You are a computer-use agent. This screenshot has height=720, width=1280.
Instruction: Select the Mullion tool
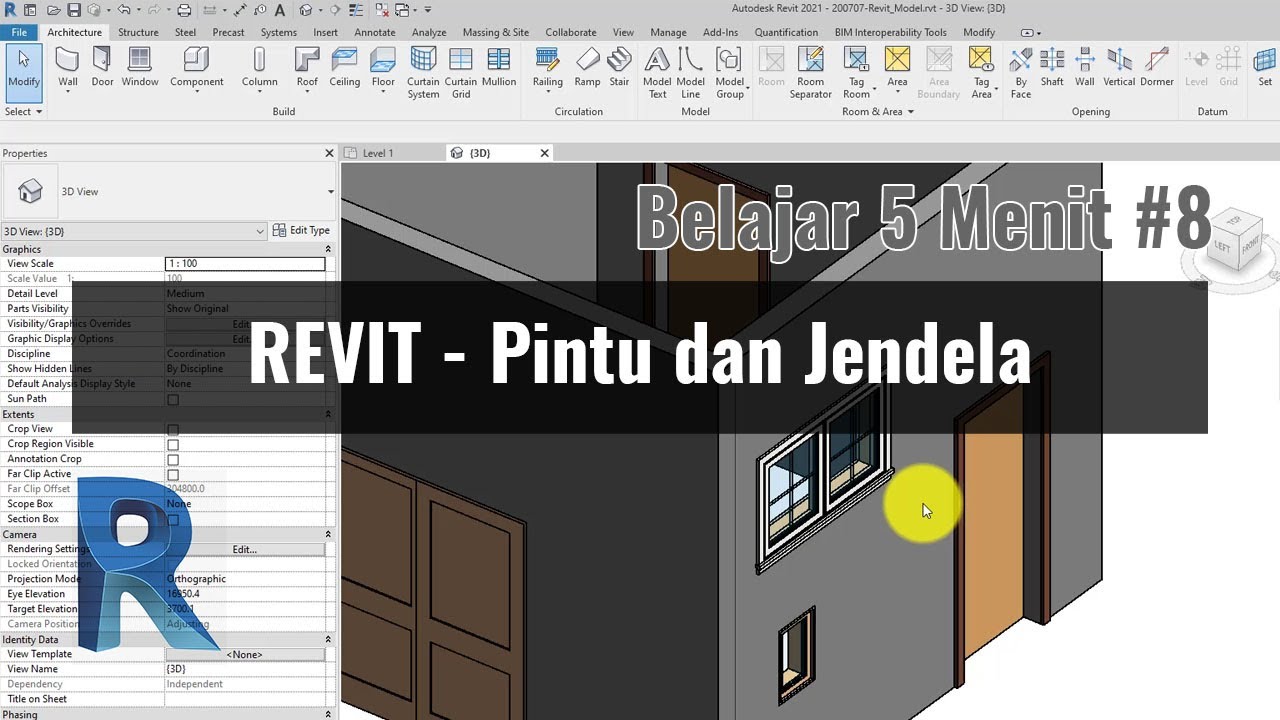499,68
